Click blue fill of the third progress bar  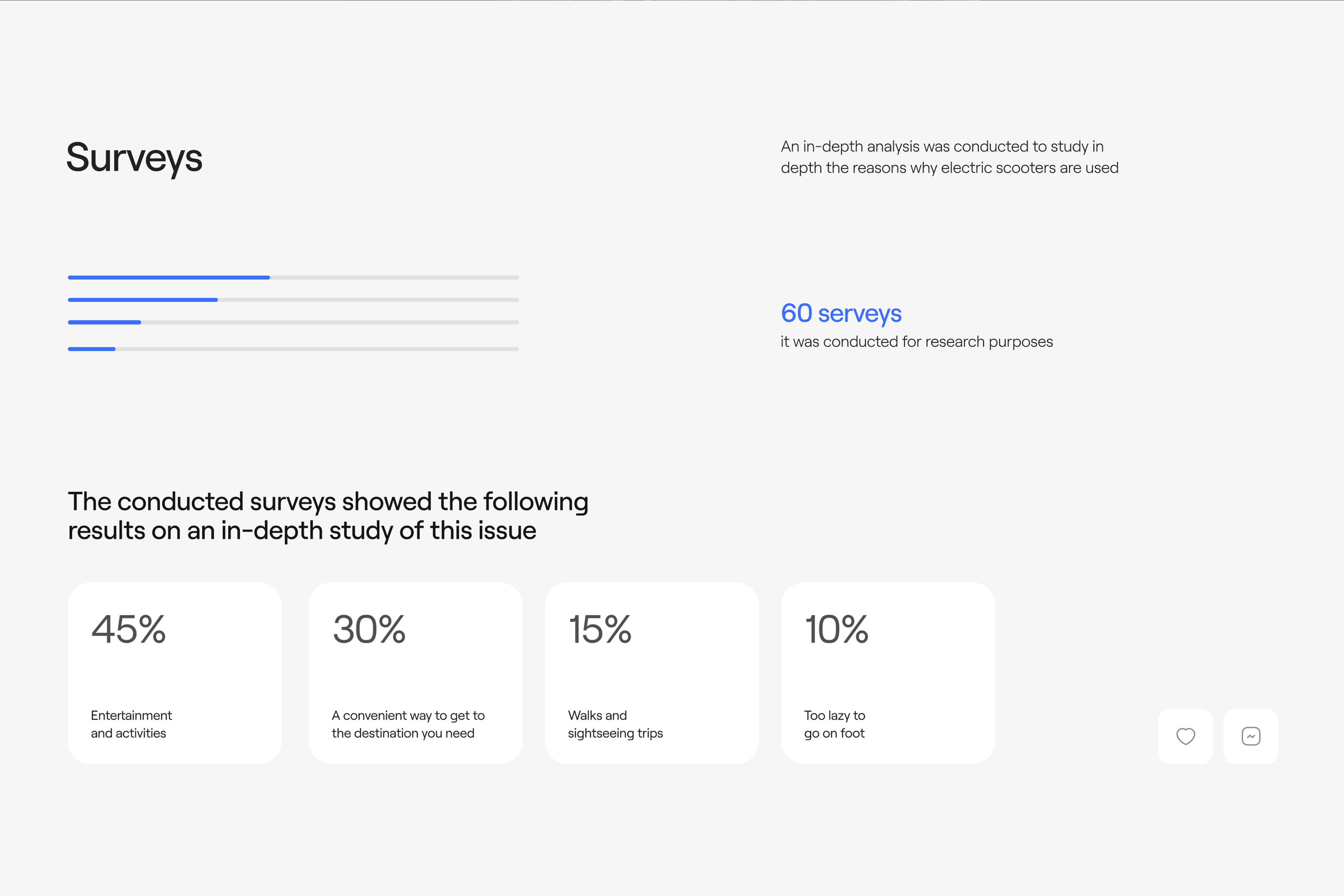click(105, 322)
